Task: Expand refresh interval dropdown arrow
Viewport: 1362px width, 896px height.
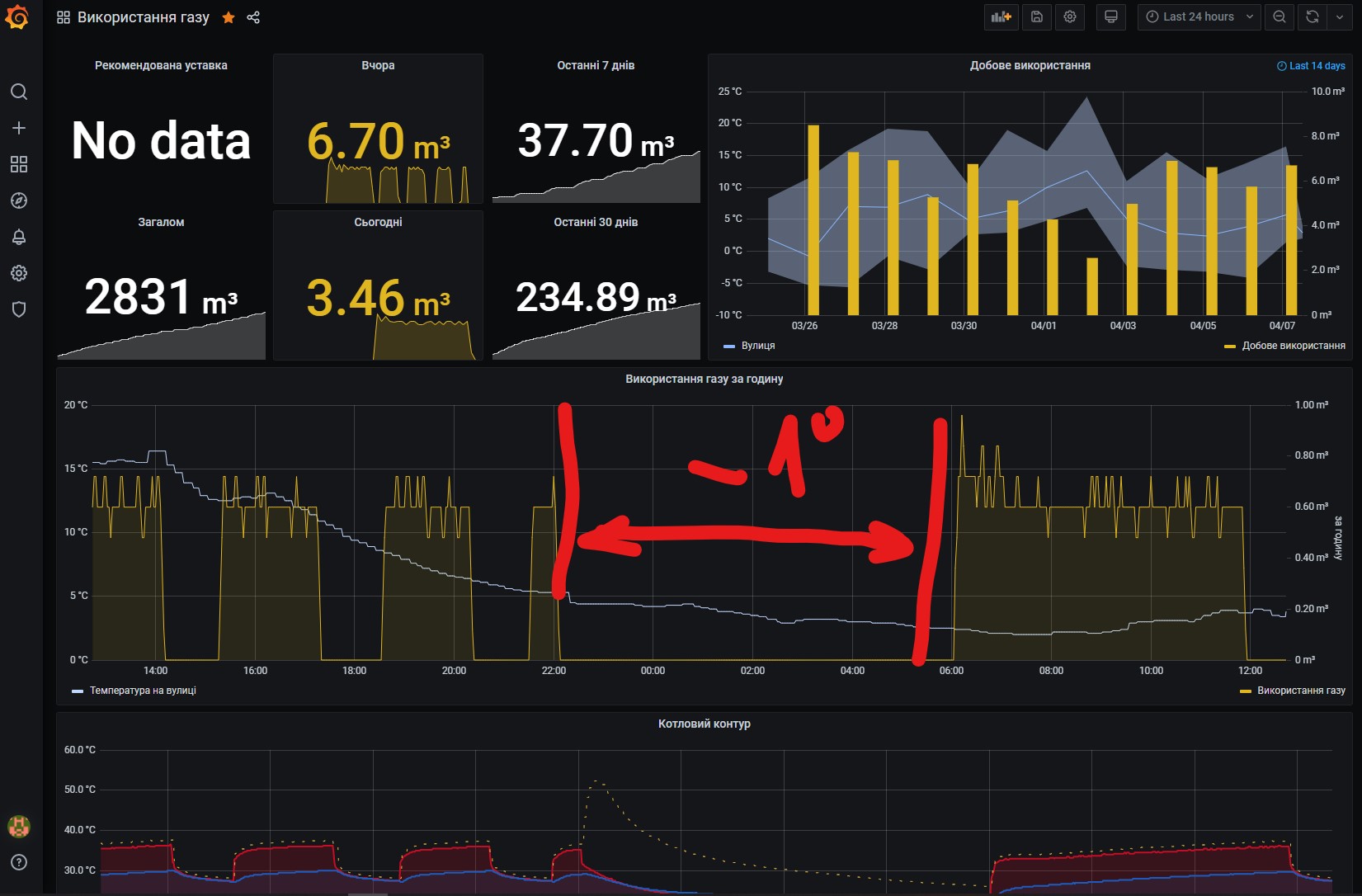Action: [1339, 17]
